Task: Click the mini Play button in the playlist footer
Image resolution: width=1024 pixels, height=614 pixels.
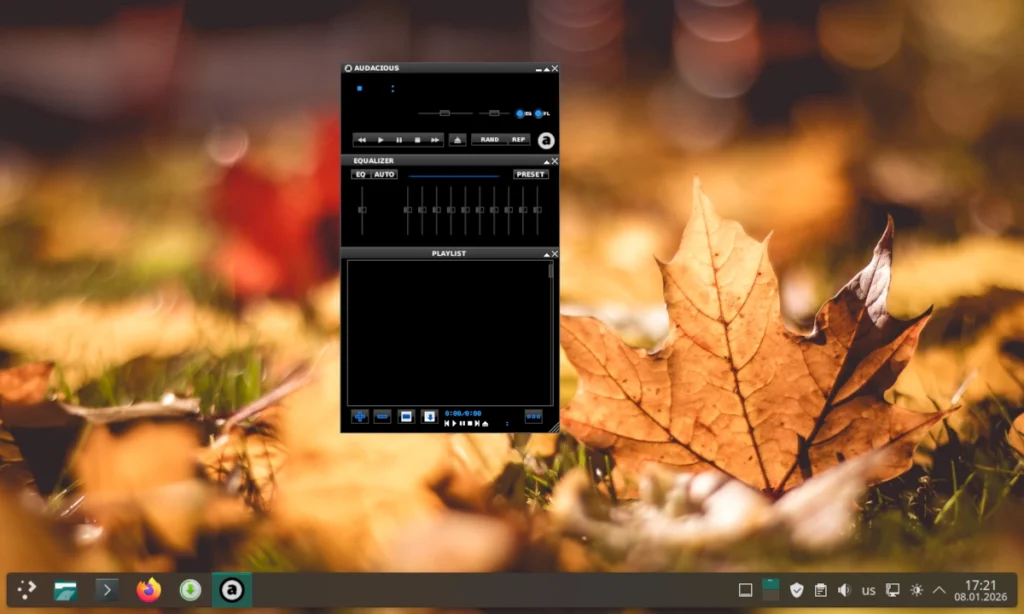Action: click(x=455, y=423)
